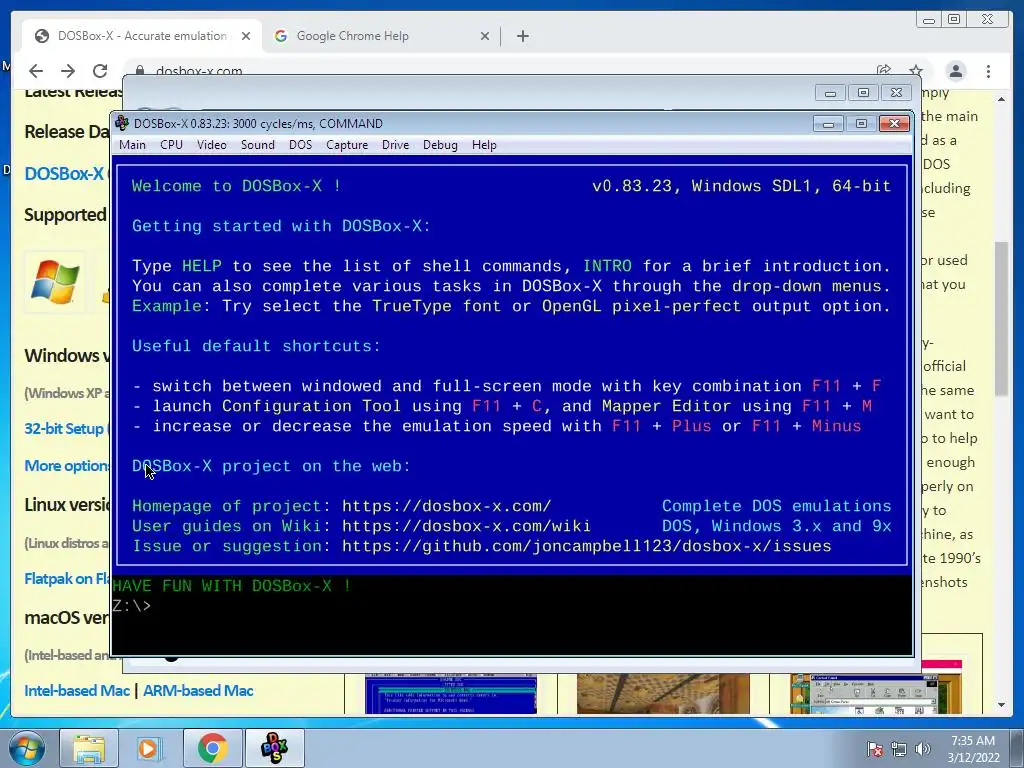Click the github issues URL text

click(586, 546)
